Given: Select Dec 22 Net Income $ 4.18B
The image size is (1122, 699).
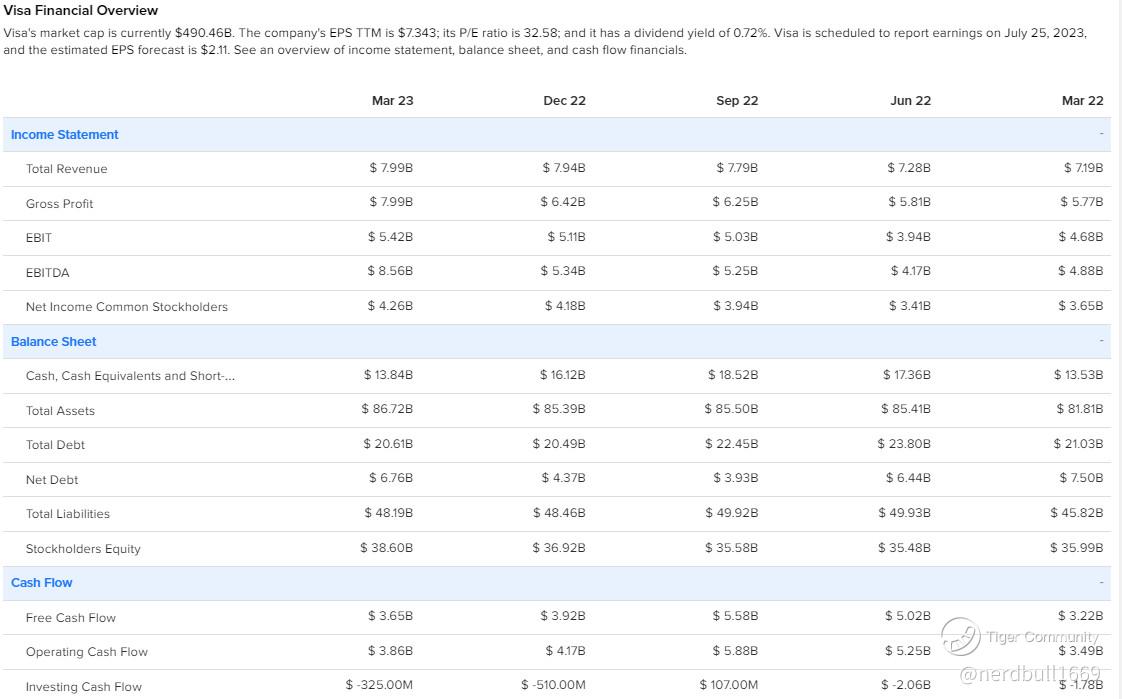Looking at the screenshot, I should [565, 306].
